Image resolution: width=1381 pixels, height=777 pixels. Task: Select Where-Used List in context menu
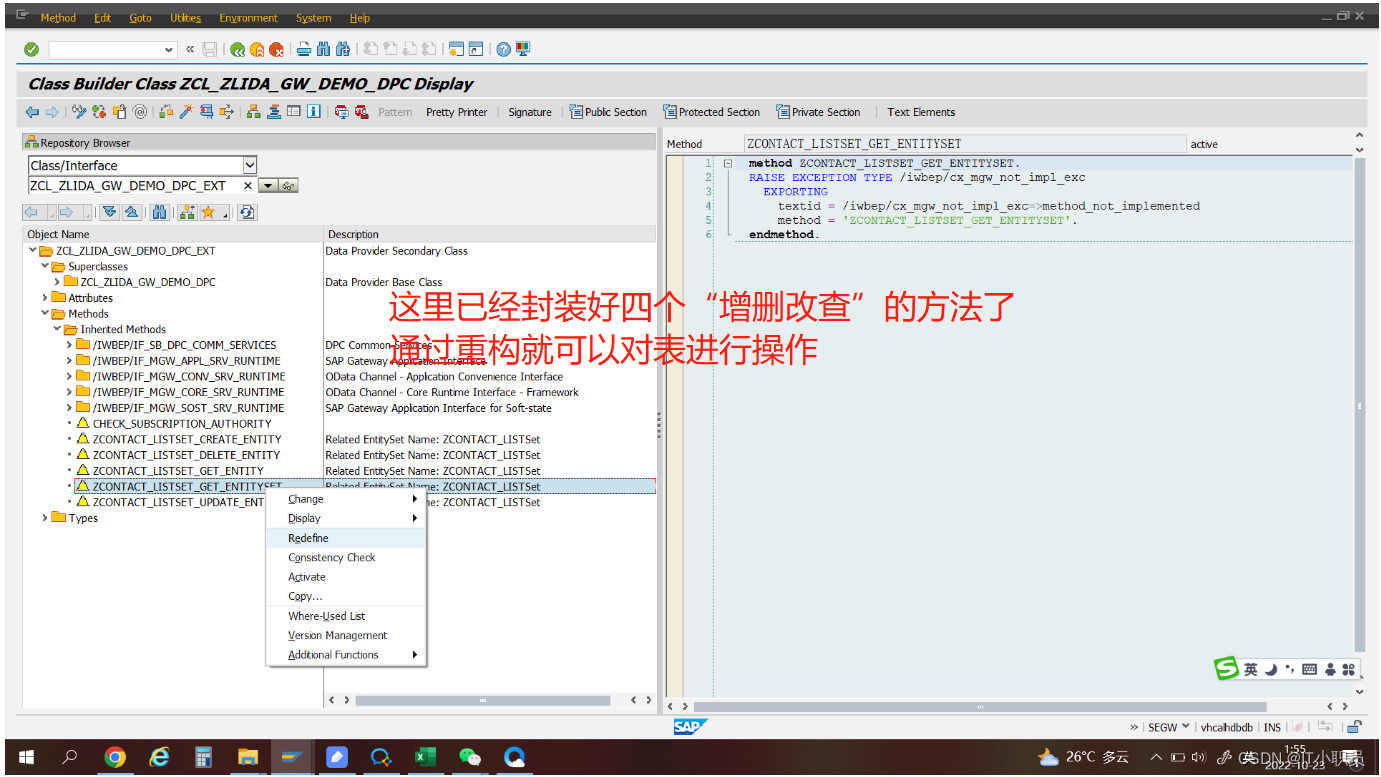tap(346, 616)
